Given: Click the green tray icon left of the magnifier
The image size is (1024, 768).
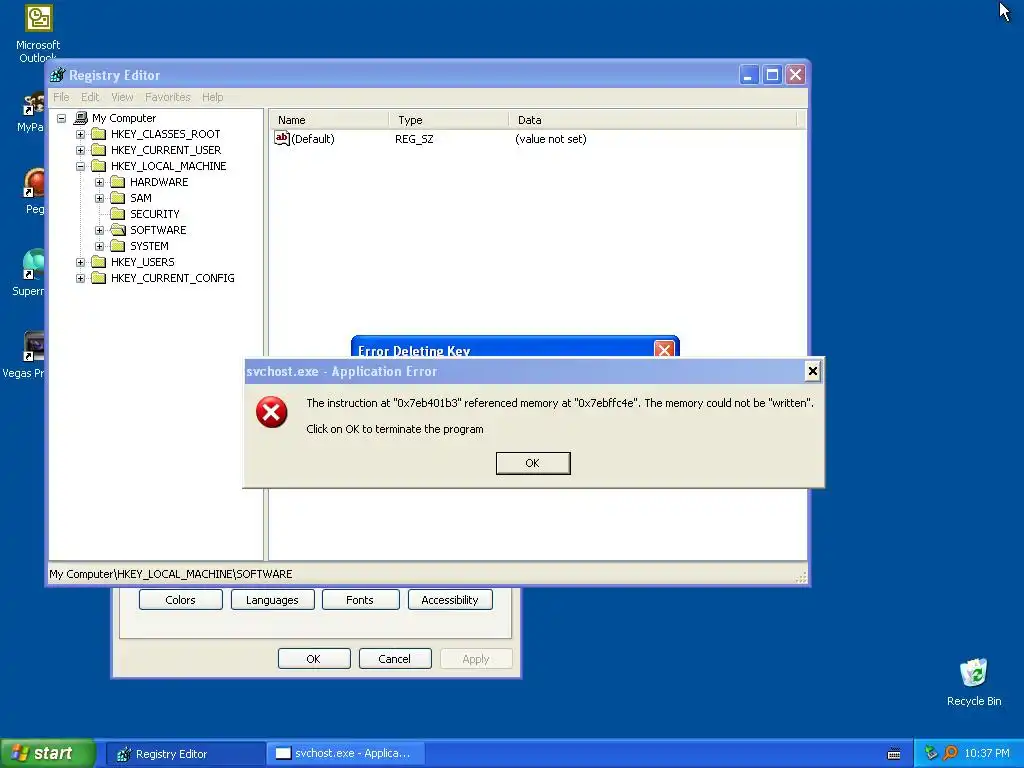Looking at the screenshot, I should [x=931, y=754].
